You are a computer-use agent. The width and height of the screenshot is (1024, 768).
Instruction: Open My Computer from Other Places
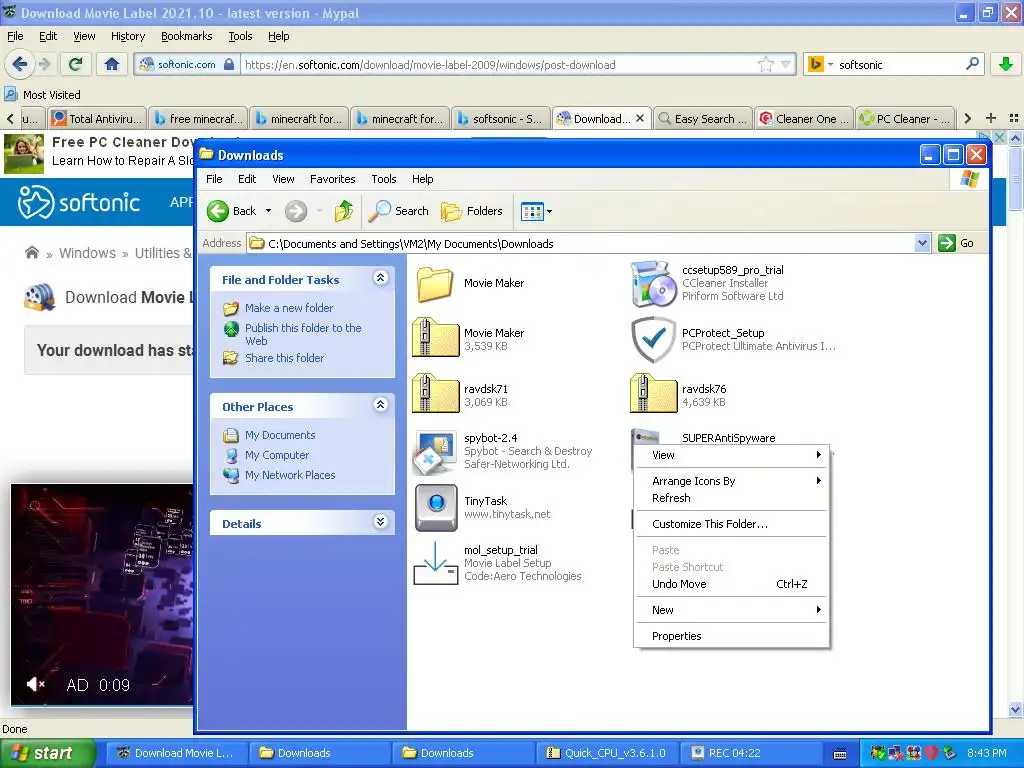pyautogui.click(x=277, y=455)
